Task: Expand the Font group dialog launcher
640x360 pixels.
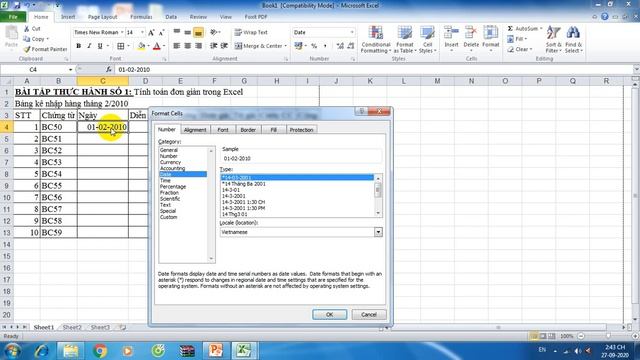Action: point(164,59)
